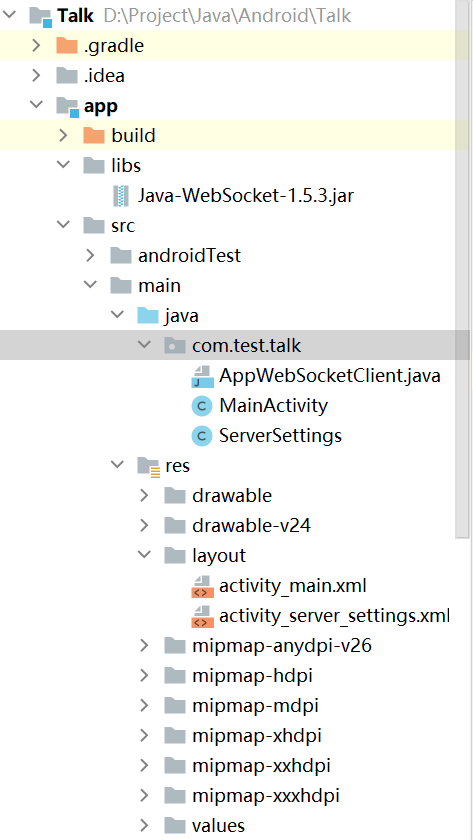
Task: Click the activity_main.xml layout file icon
Action: (202, 586)
